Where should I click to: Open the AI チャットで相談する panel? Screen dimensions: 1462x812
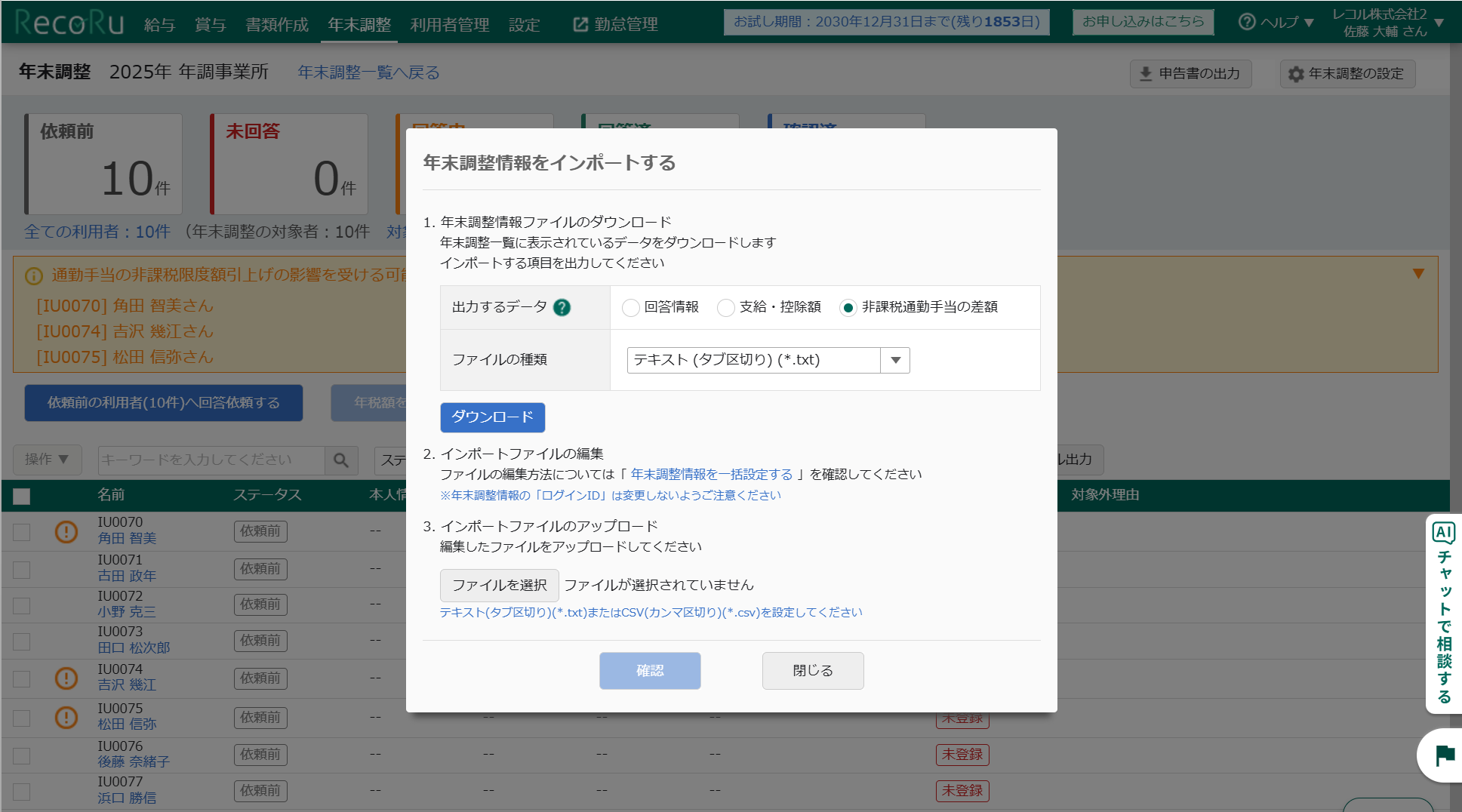point(1443,611)
